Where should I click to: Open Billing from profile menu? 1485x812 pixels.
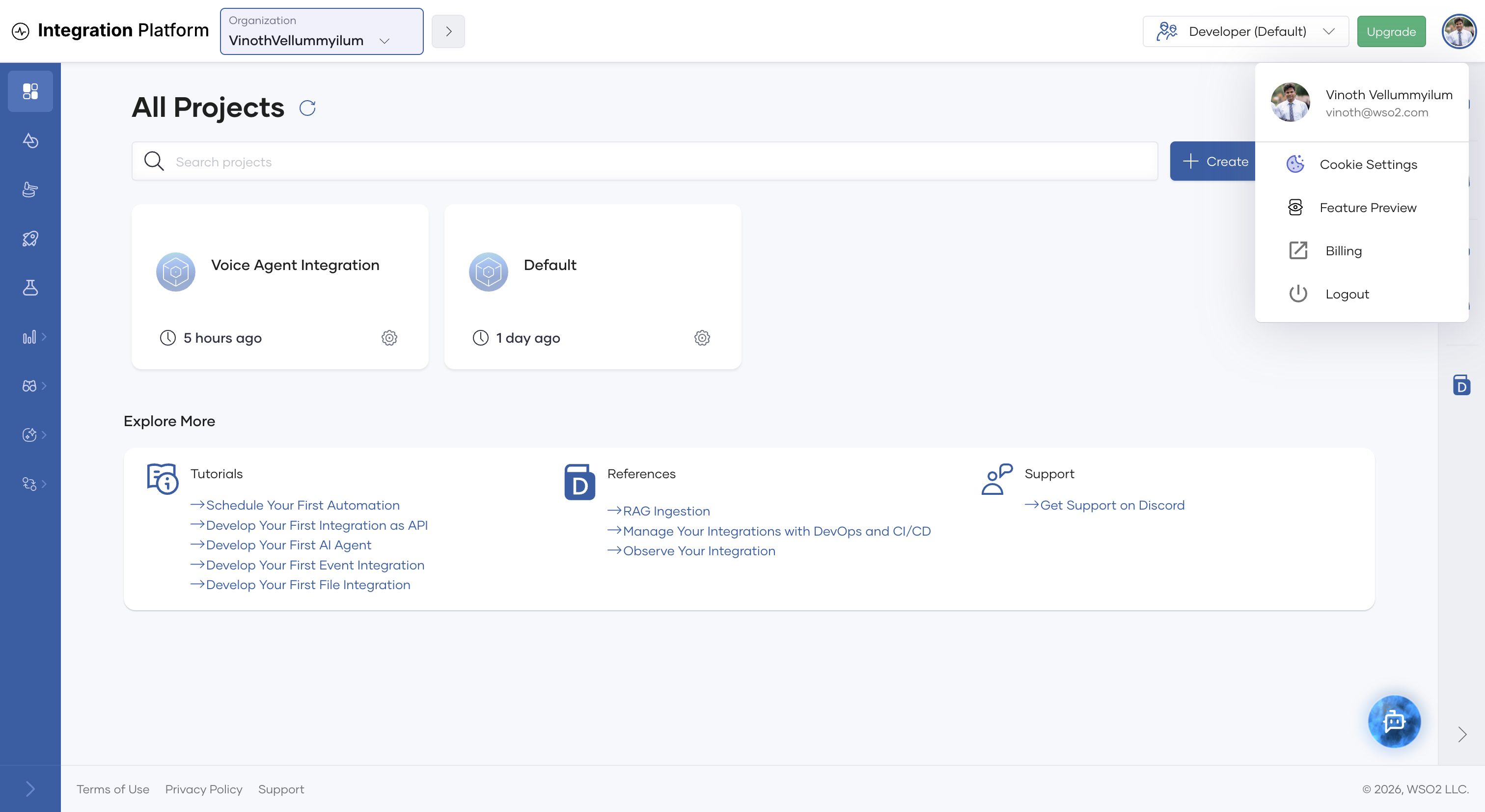click(x=1362, y=251)
